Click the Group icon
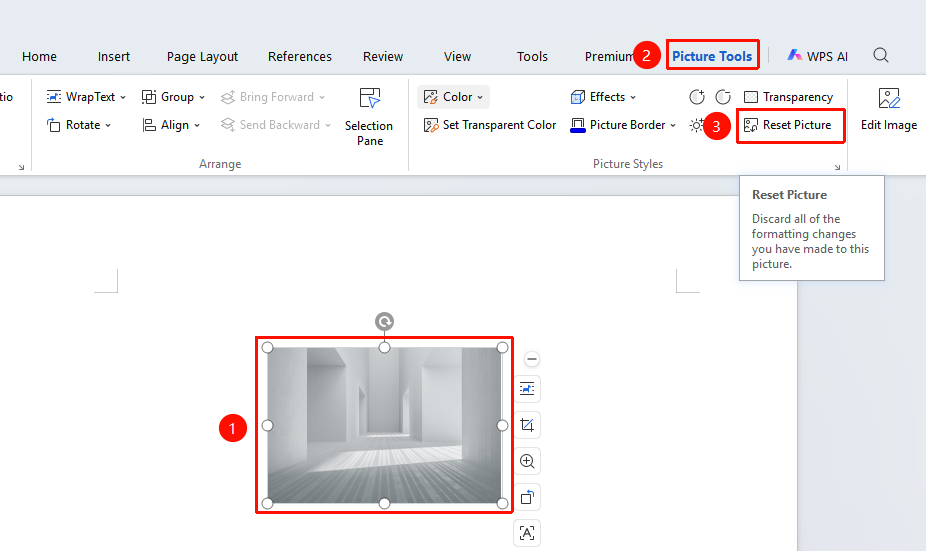The width and height of the screenshot is (926, 551). [x=149, y=97]
